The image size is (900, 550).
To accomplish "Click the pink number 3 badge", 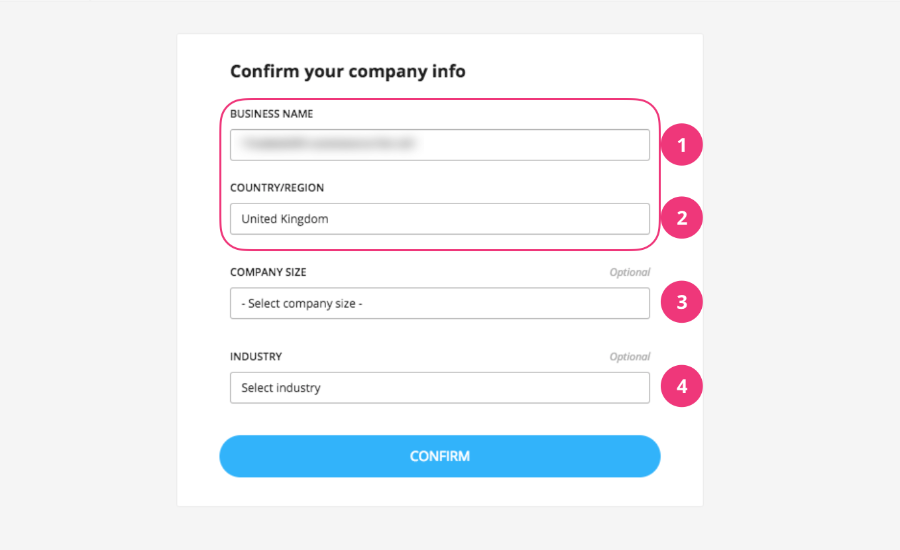I will [682, 303].
